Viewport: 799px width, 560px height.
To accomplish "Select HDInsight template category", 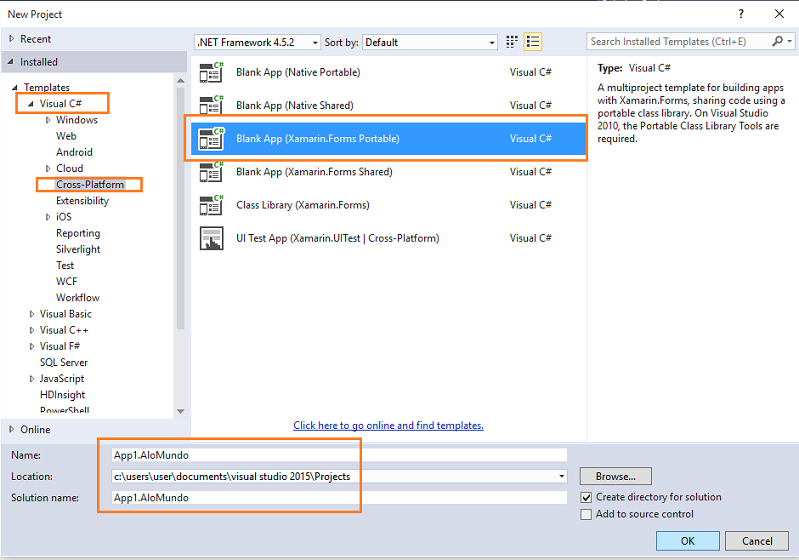I will click(63, 395).
